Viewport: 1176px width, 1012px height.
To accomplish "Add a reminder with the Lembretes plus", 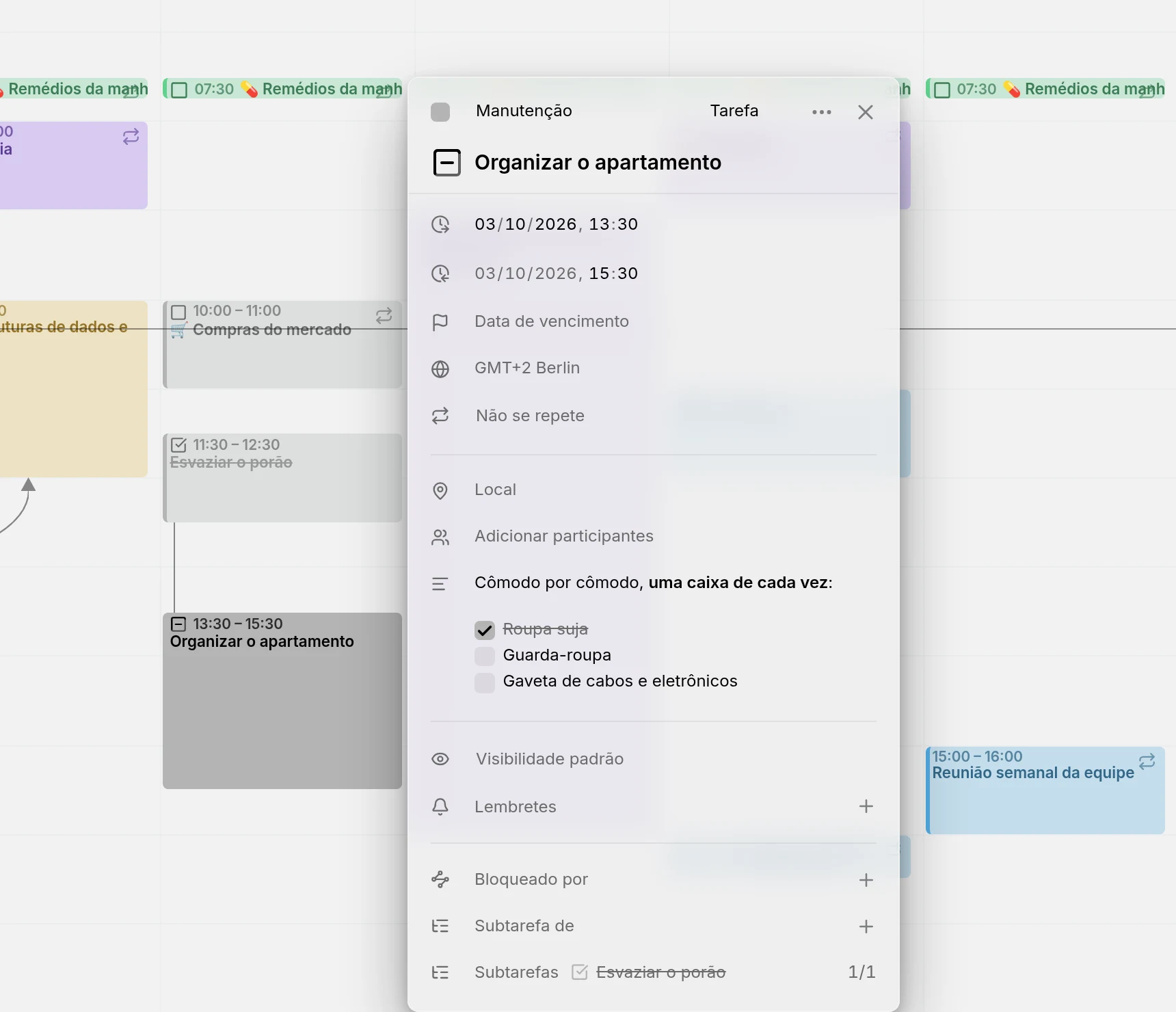I will (866, 806).
